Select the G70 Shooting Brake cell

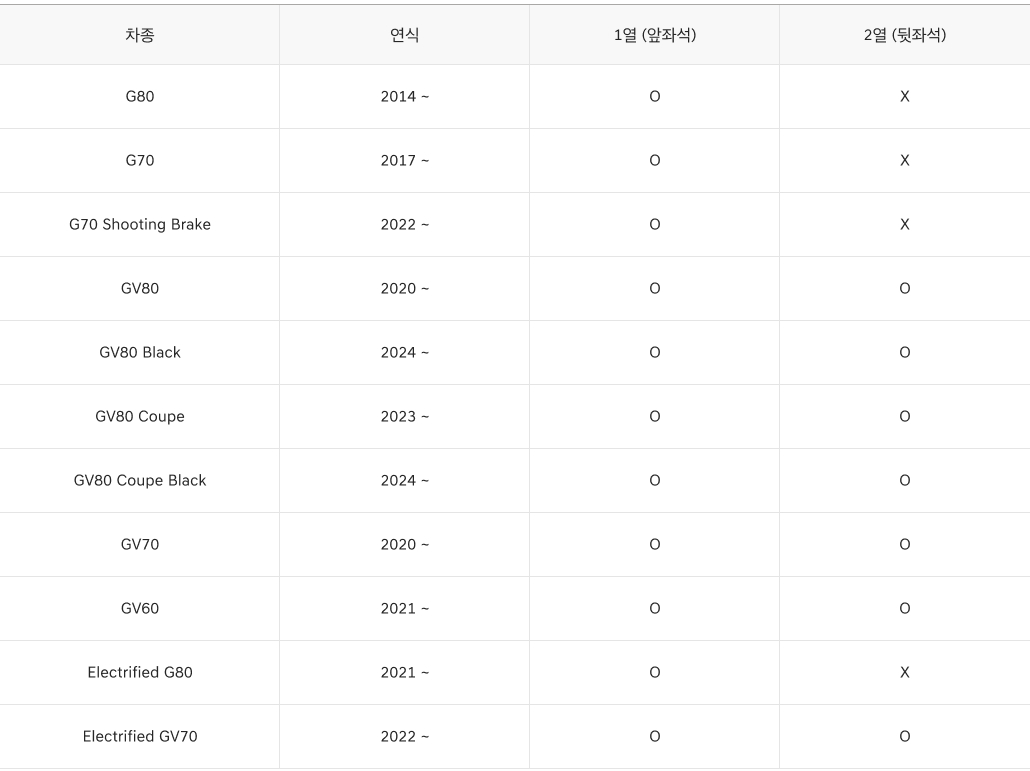(x=140, y=225)
